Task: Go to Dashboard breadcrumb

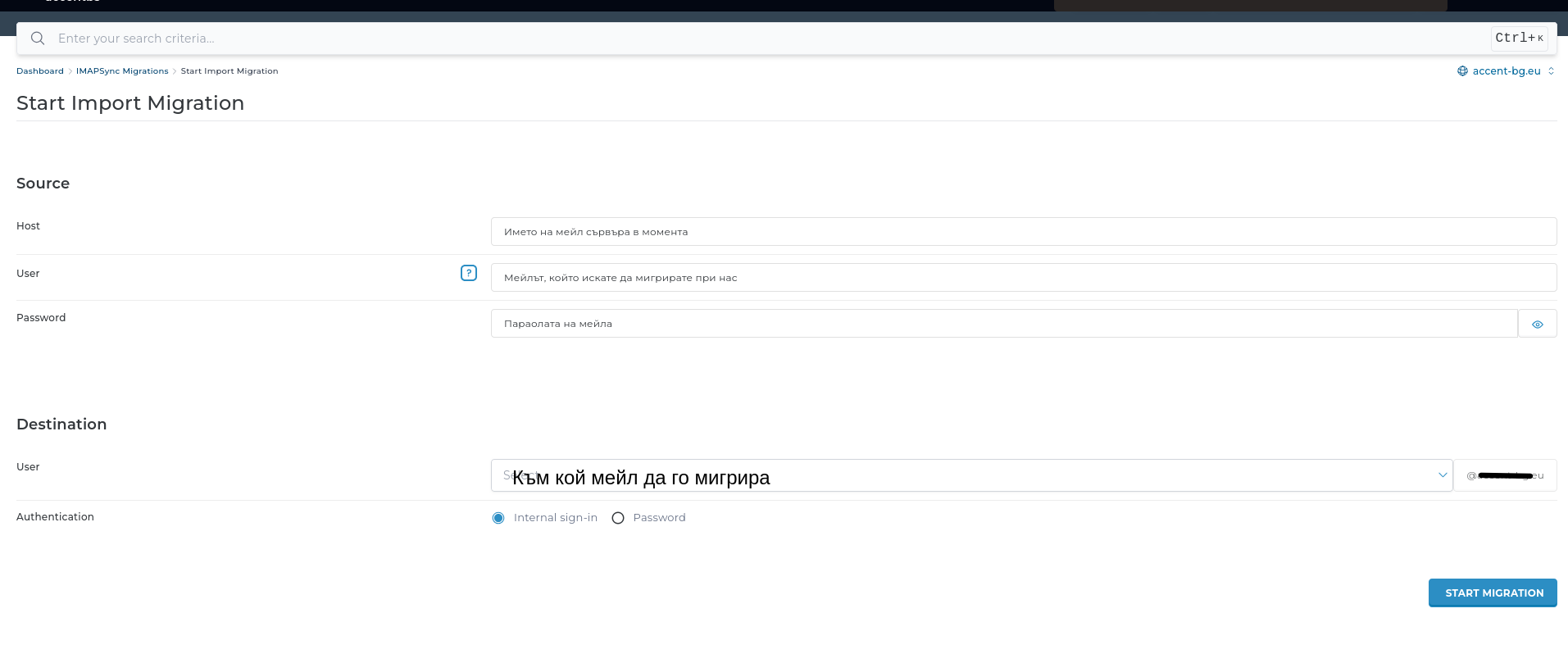Action: pos(40,71)
